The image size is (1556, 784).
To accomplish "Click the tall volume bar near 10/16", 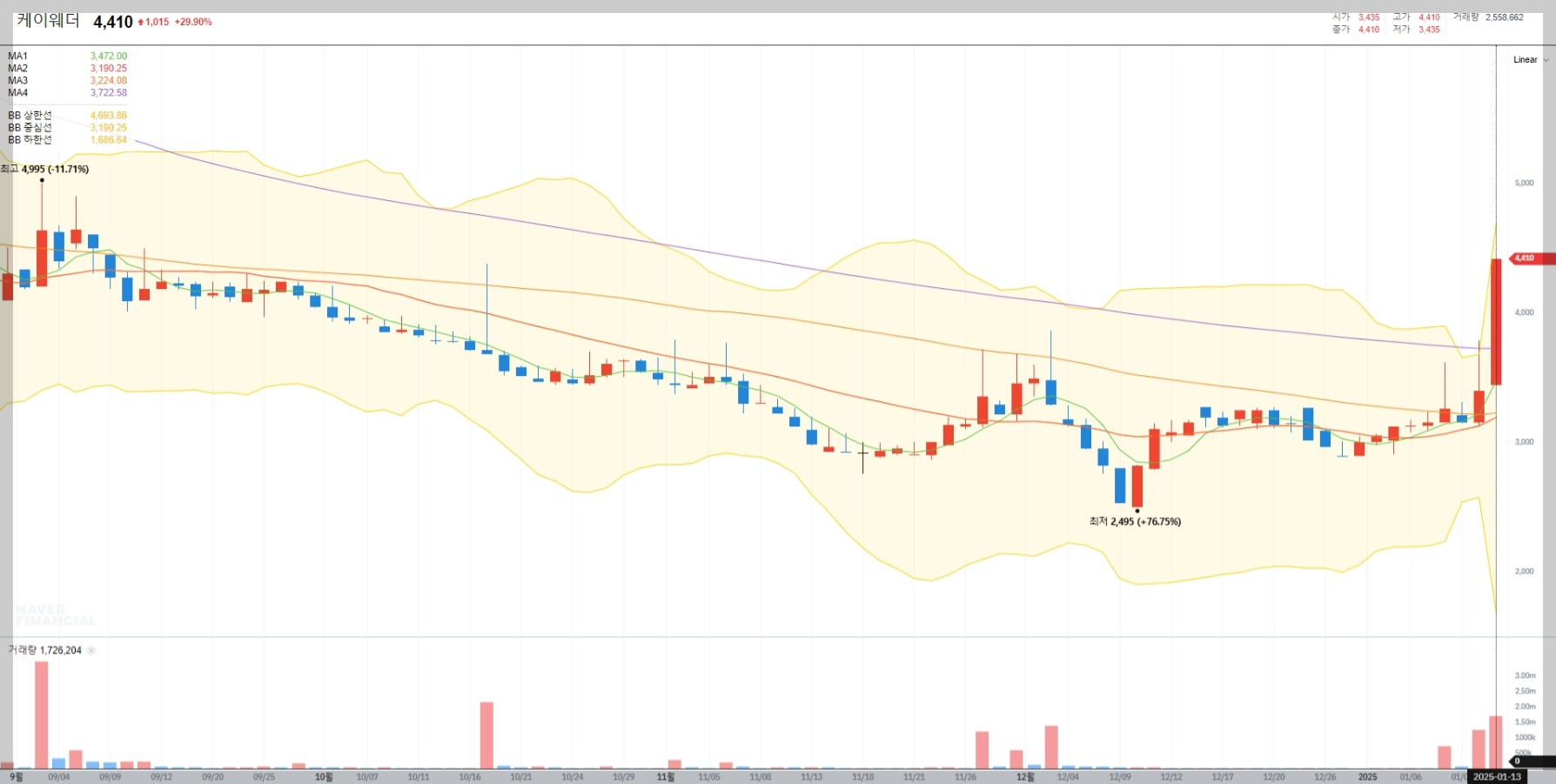I will pos(486,735).
